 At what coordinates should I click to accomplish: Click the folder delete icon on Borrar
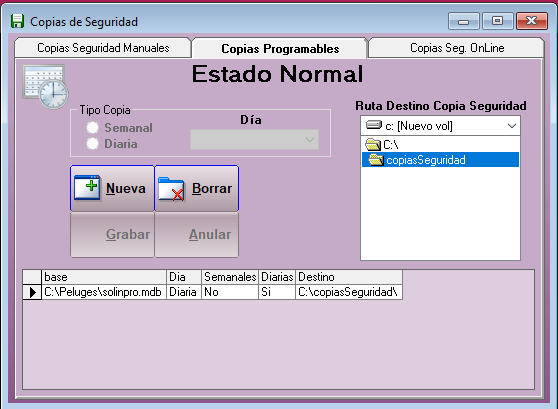[x=171, y=189]
